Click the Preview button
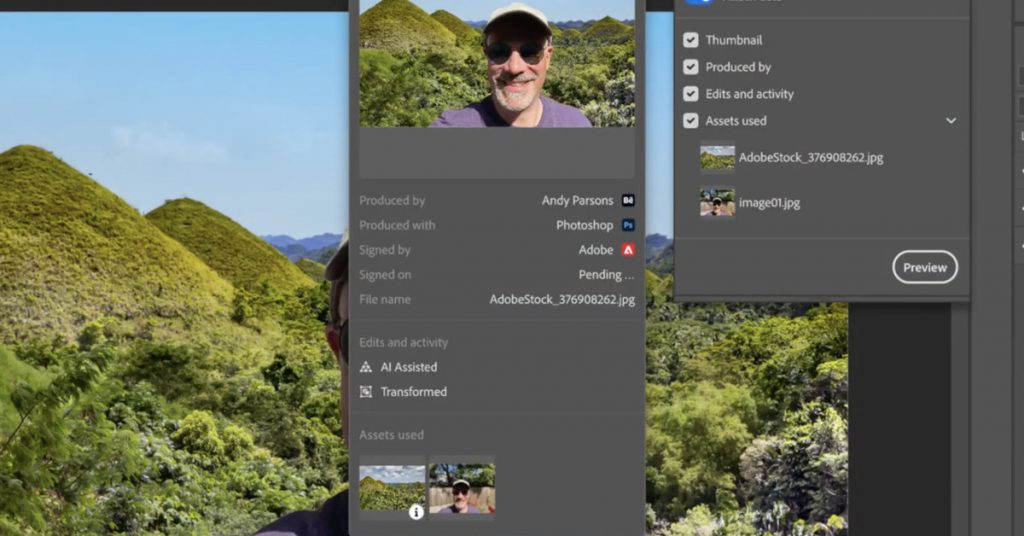1024x536 pixels. [925, 267]
